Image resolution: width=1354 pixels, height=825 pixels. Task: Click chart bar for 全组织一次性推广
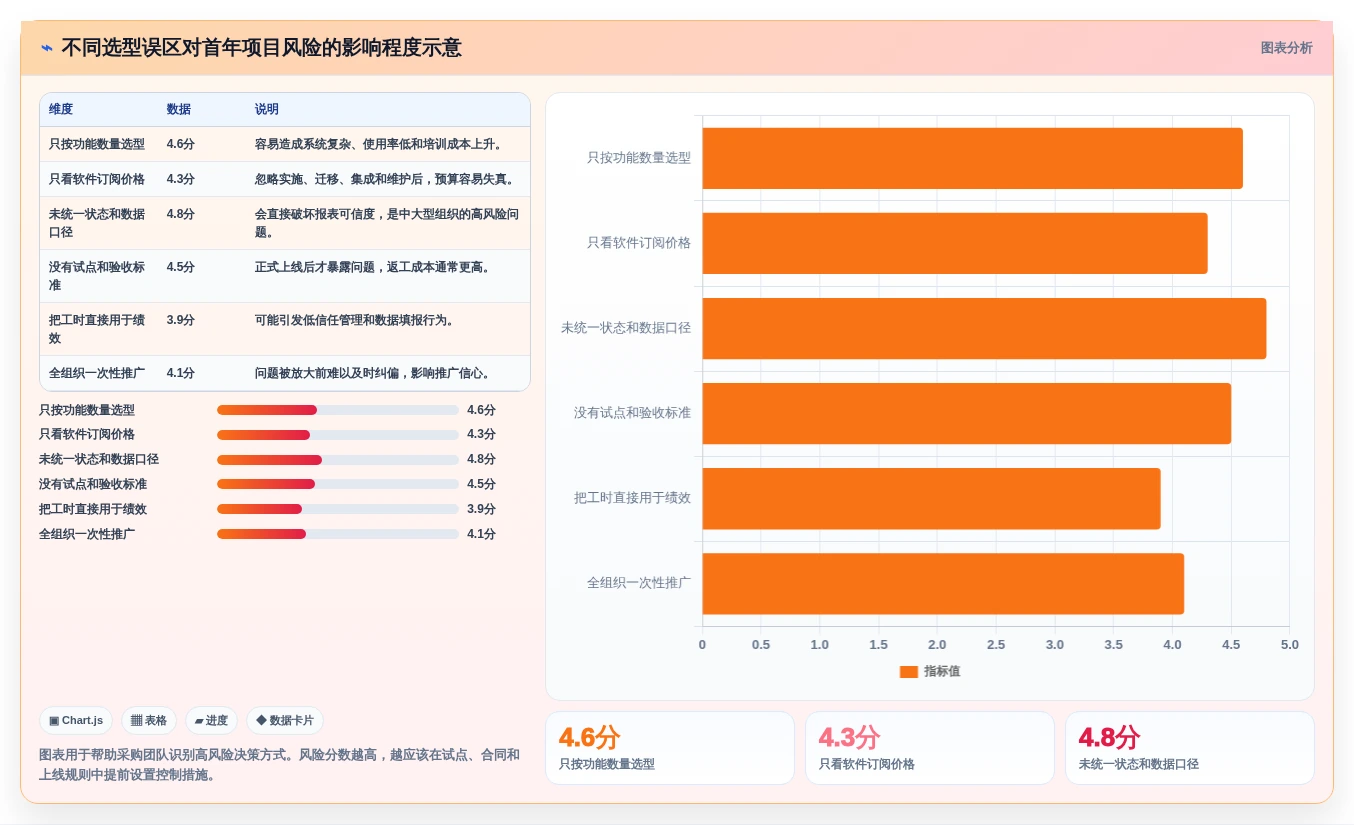[943, 583]
